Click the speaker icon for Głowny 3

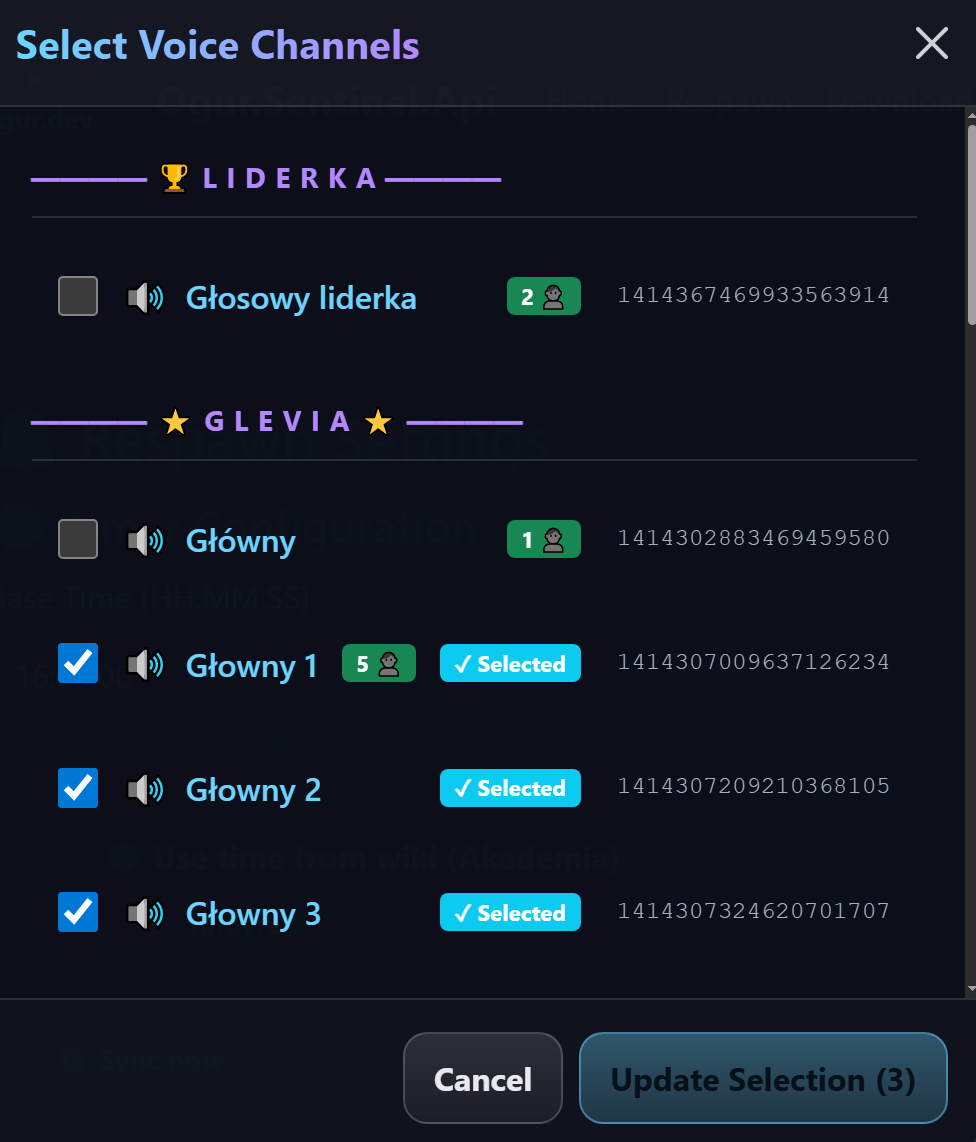tap(145, 913)
